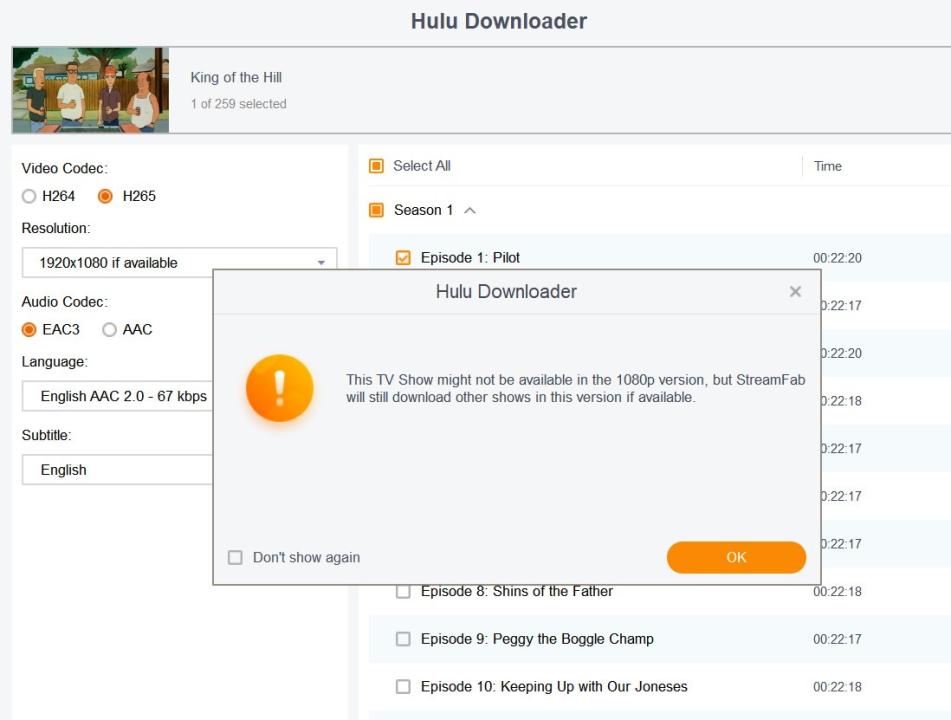Viewport: 951px width, 720px height.
Task: Enable the Don't show again checkbox
Action: (x=235, y=558)
